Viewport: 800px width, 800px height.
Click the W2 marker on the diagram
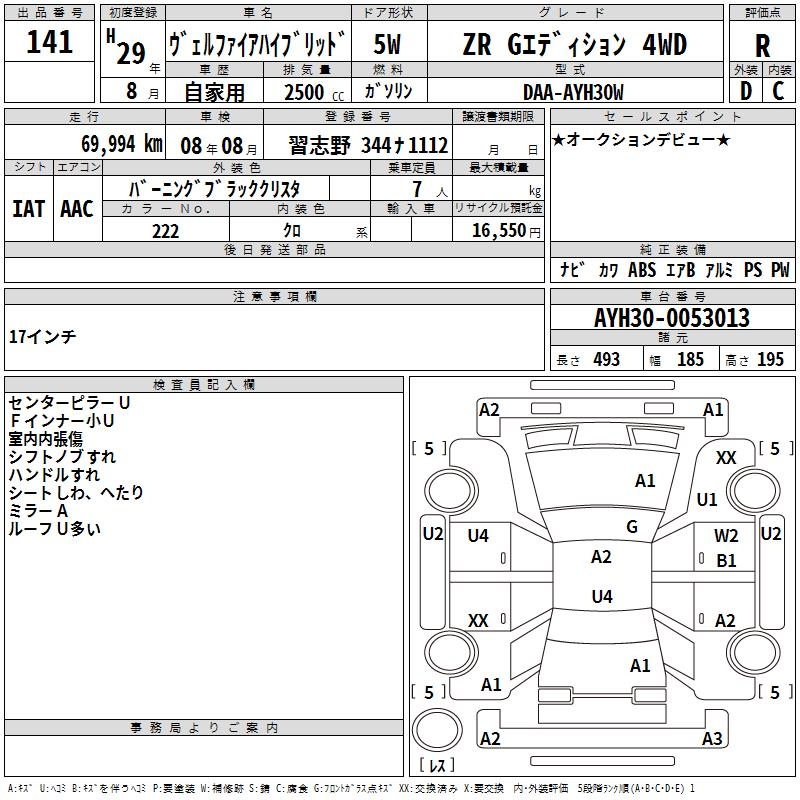pyautogui.click(x=726, y=536)
